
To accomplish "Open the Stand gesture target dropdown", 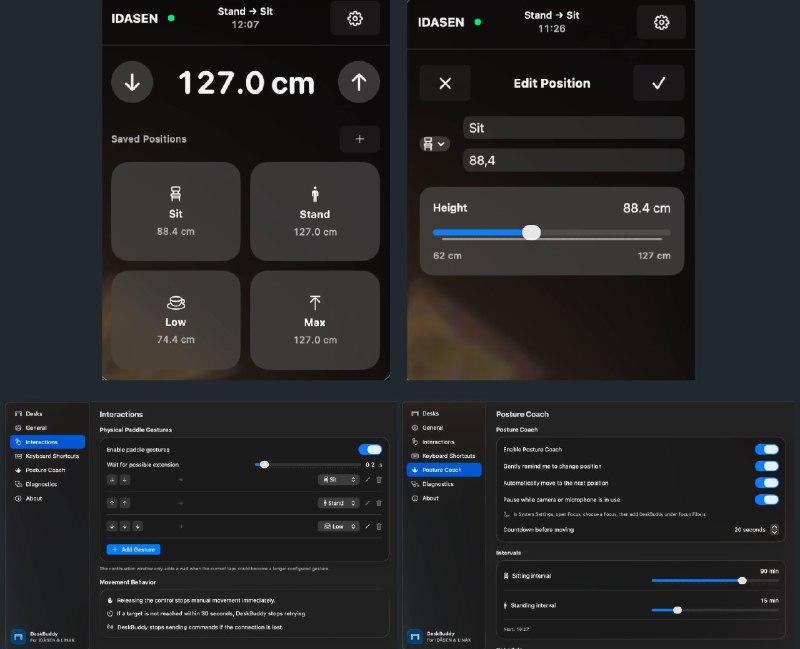I will (x=338, y=503).
